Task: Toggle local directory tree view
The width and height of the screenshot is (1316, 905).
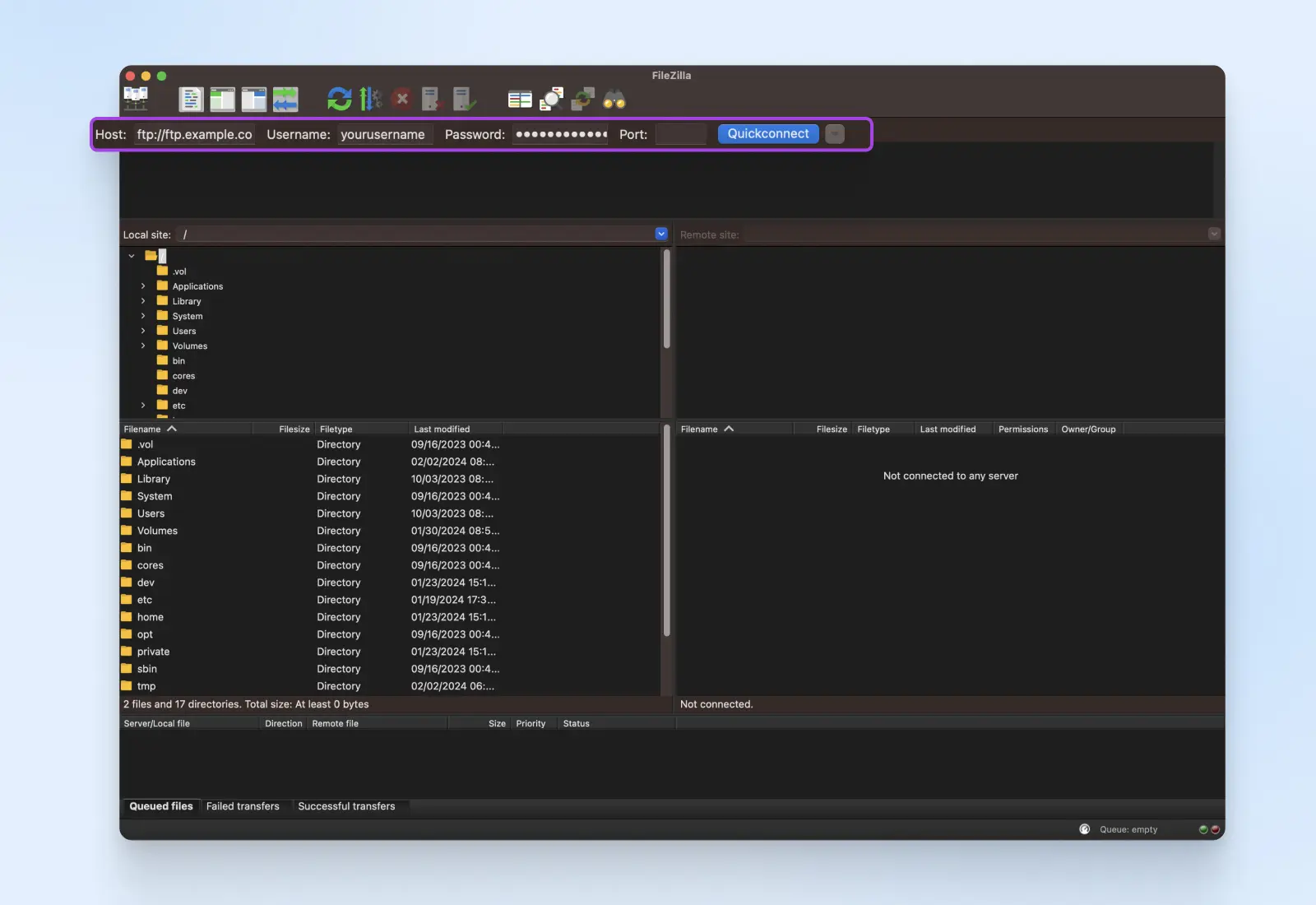Action: pyautogui.click(x=222, y=100)
